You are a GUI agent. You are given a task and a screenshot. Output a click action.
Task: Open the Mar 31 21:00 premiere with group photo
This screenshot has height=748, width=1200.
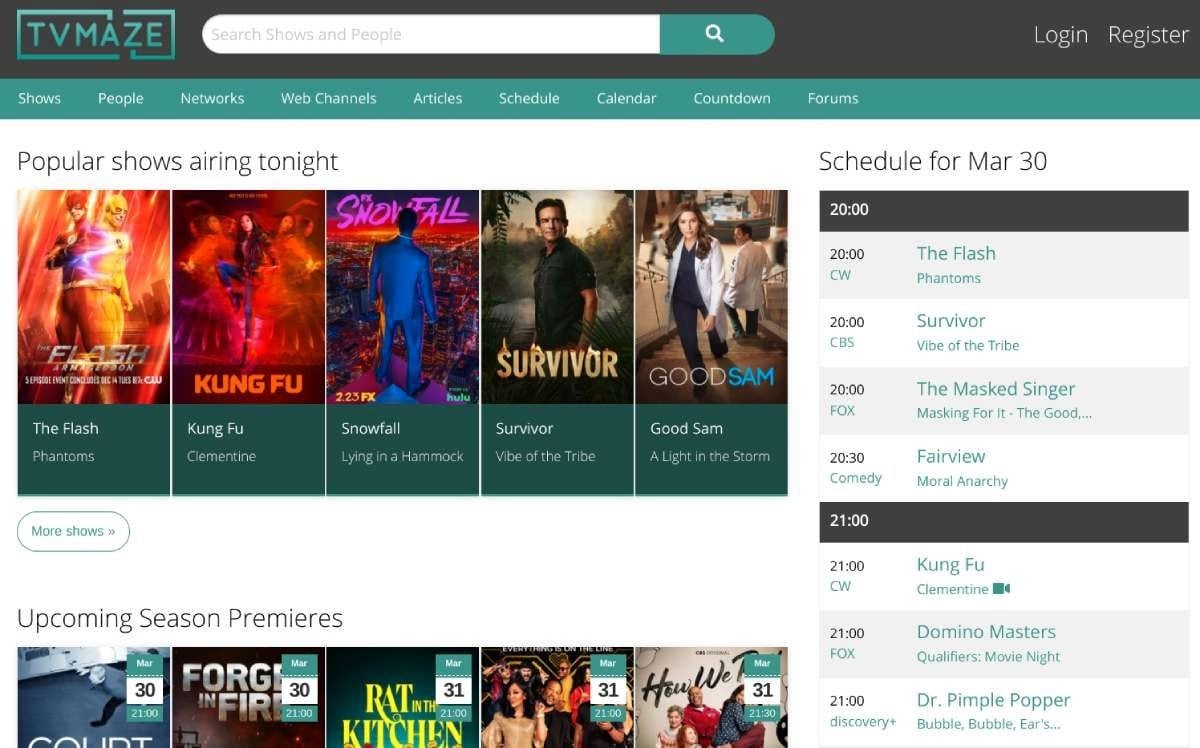click(x=557, y=697)
